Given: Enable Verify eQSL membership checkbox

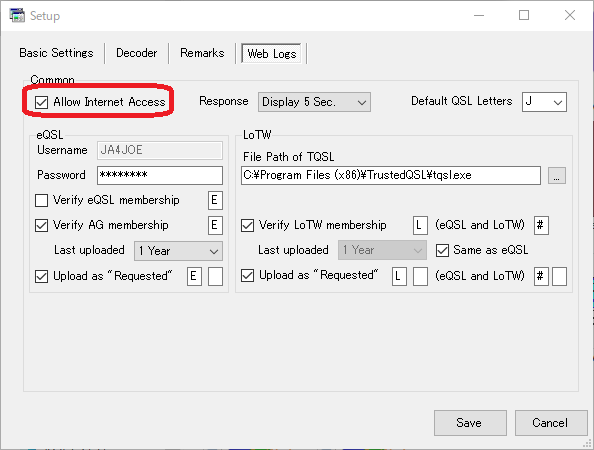Looking at the screenshot, I should tap(41, 200).
